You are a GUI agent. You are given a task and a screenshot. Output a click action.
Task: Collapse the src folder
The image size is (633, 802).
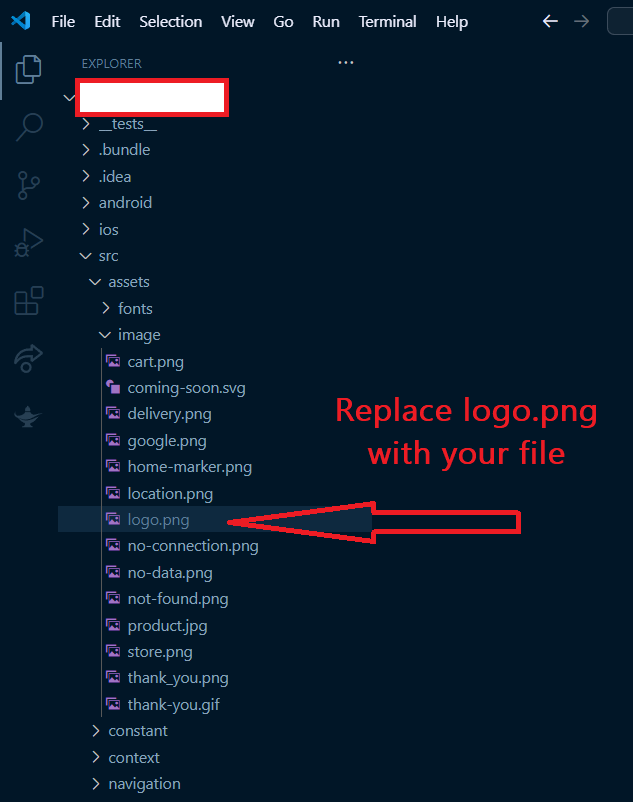(108, 256)
